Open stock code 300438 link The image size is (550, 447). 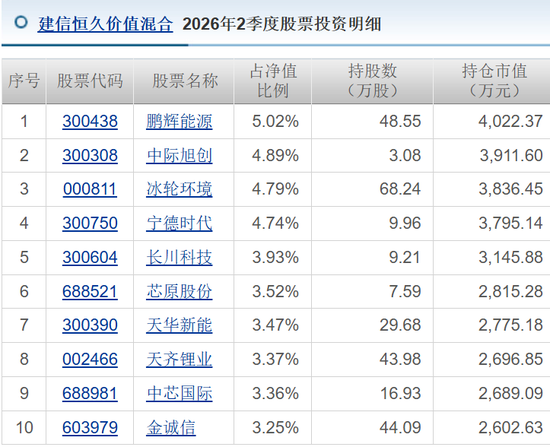click(90, 121)
